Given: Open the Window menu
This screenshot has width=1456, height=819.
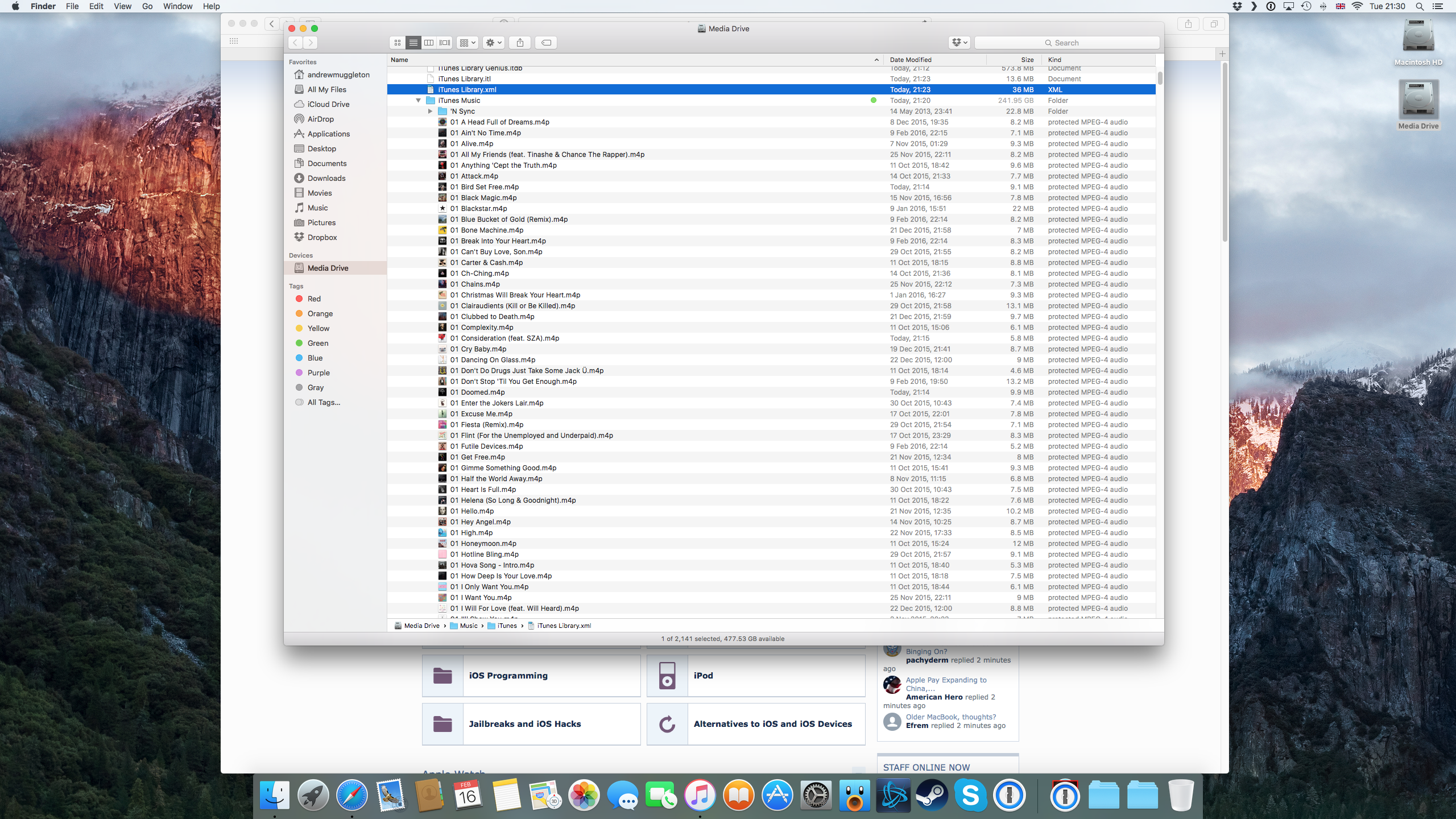Looking at the screenshot, I should (x=177, y=6).
